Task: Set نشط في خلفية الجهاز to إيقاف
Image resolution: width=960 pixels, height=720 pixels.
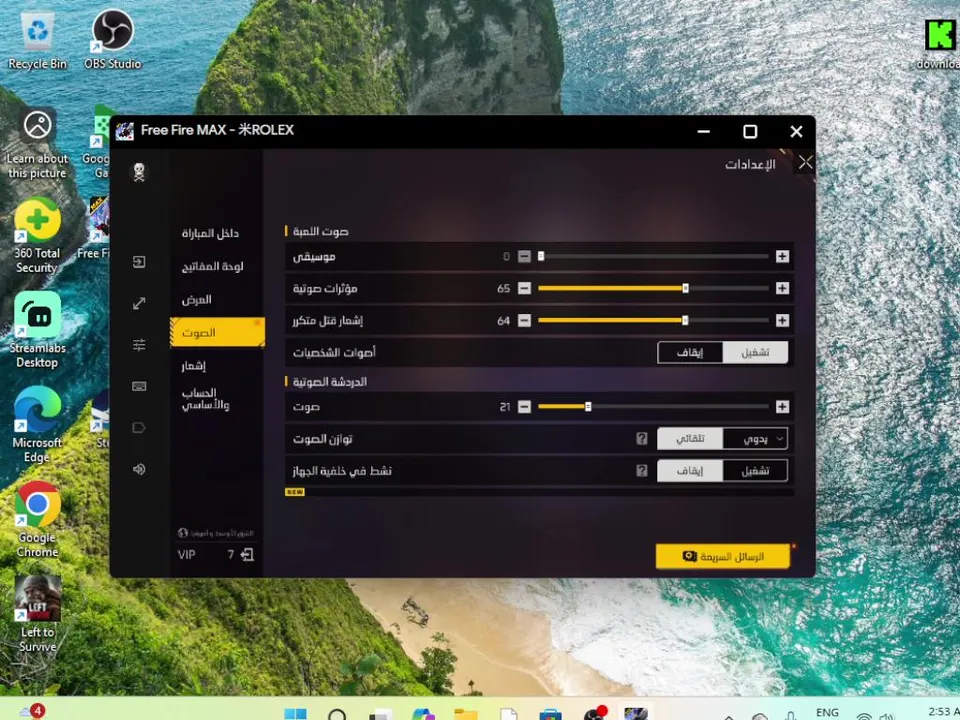Action: (x=690, y=470)
